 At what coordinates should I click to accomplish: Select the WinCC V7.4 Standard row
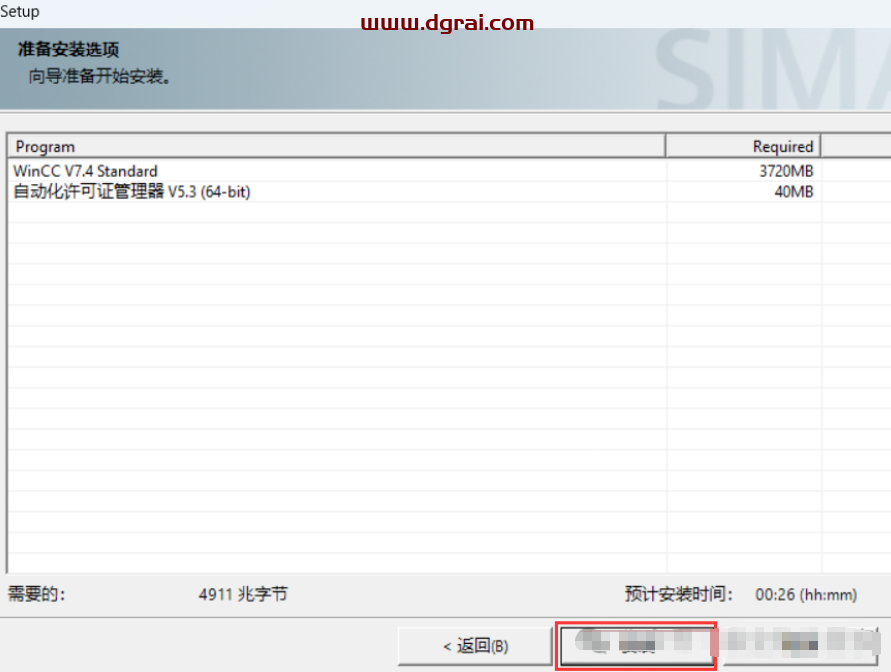click(86, 171)
